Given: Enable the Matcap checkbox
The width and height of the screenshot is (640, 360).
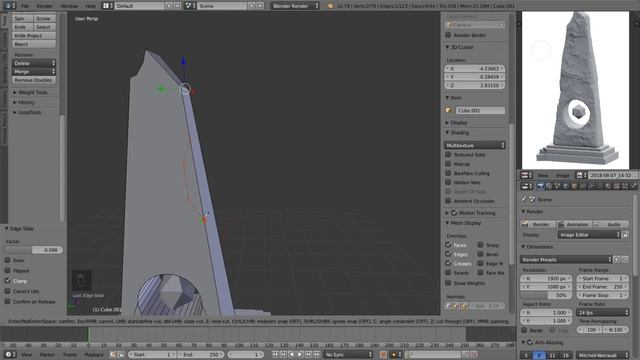Looking at the screenshot, I should [x=448, y=164].
